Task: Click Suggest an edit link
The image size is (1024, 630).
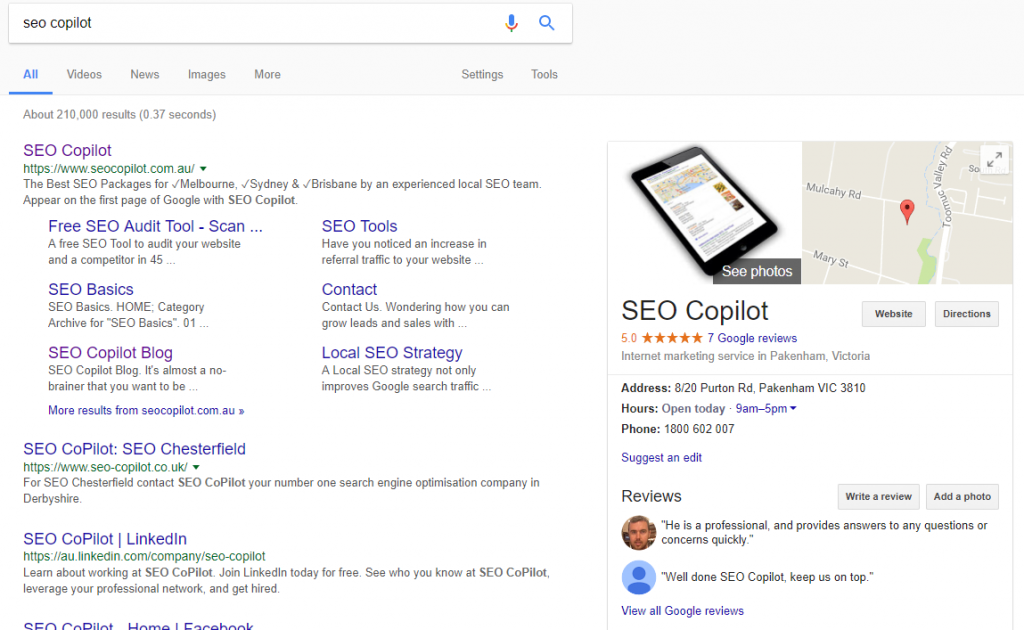Action: (x=662, y=458)
